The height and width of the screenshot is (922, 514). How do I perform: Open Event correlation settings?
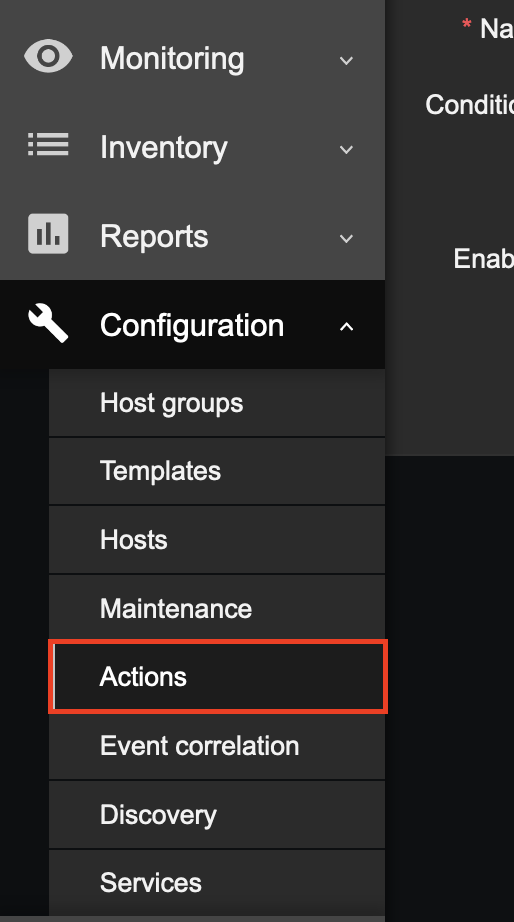pyautogui.click(x=217, y=746)
